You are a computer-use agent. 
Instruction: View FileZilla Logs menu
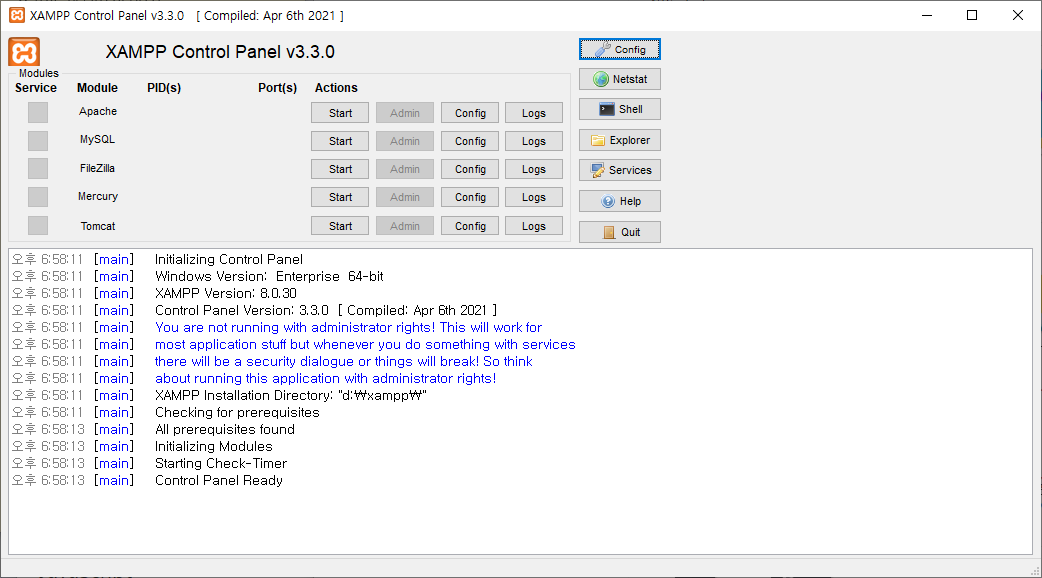coord(534,169)
